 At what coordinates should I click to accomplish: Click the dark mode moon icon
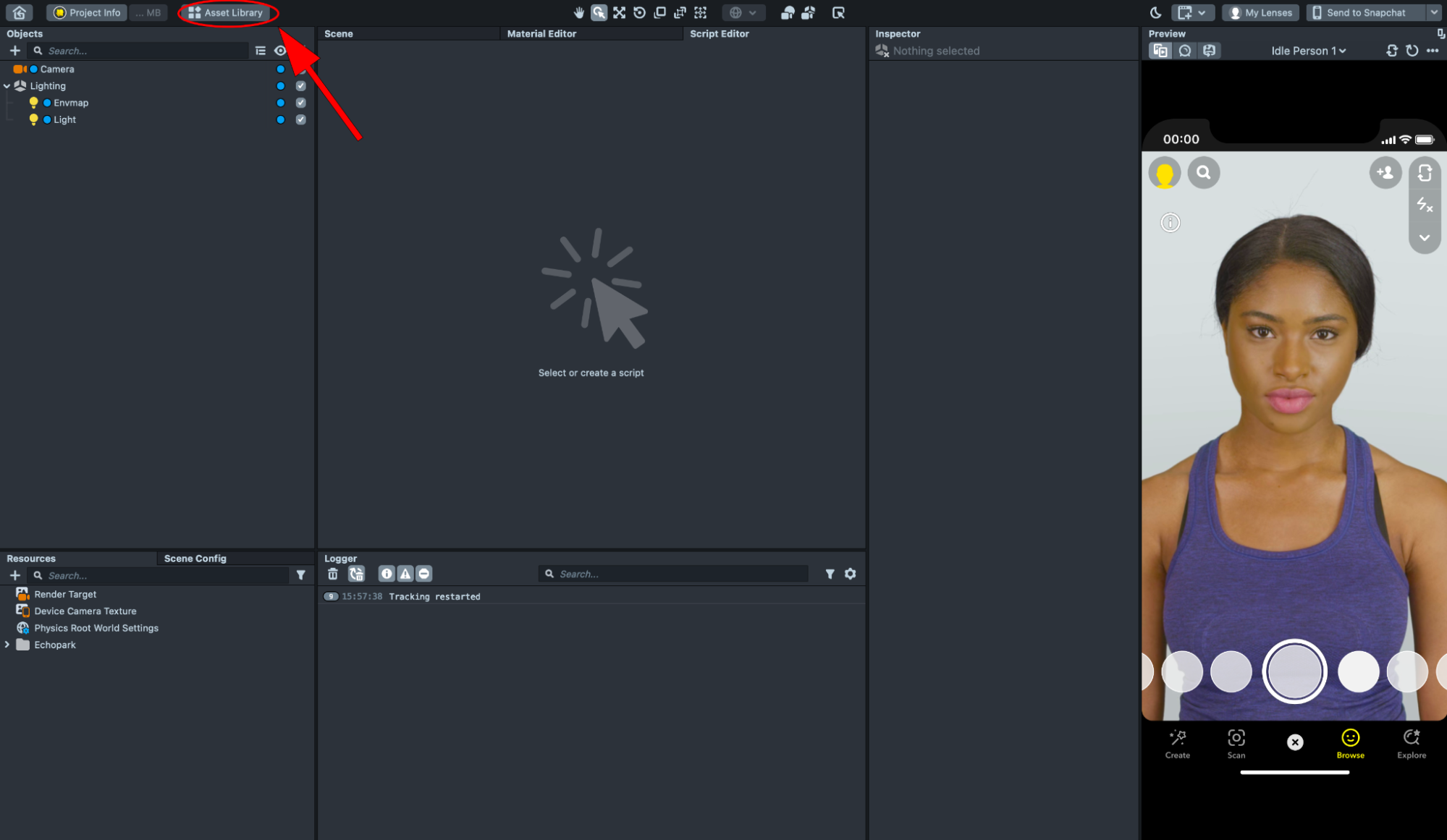click(1155, 12)
